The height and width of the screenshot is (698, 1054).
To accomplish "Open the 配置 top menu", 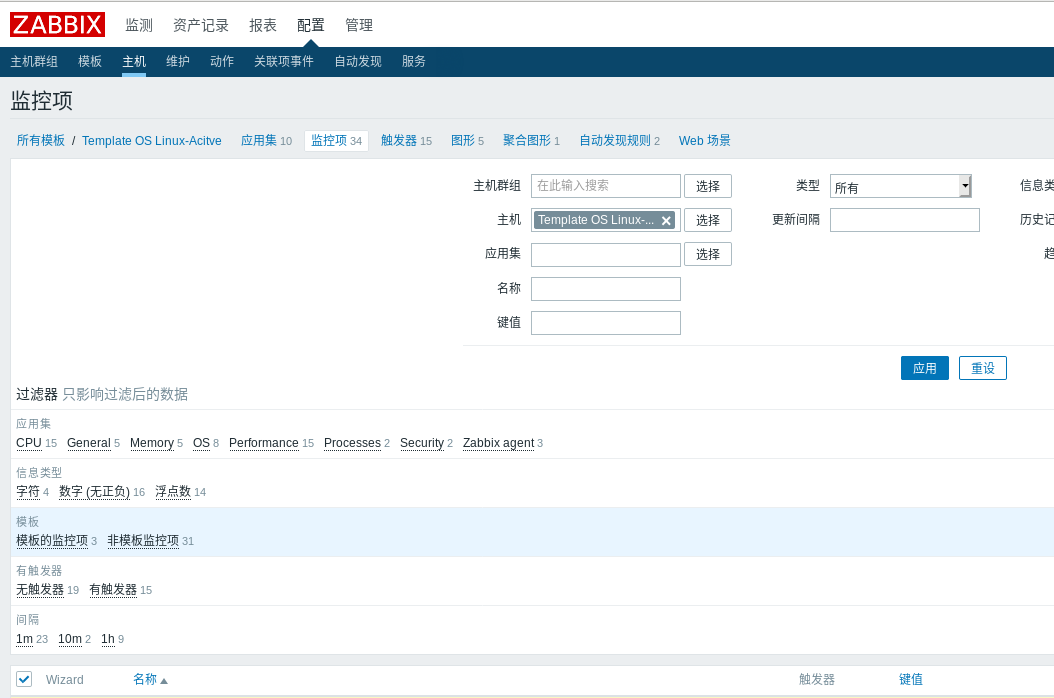I will [311, 26].
